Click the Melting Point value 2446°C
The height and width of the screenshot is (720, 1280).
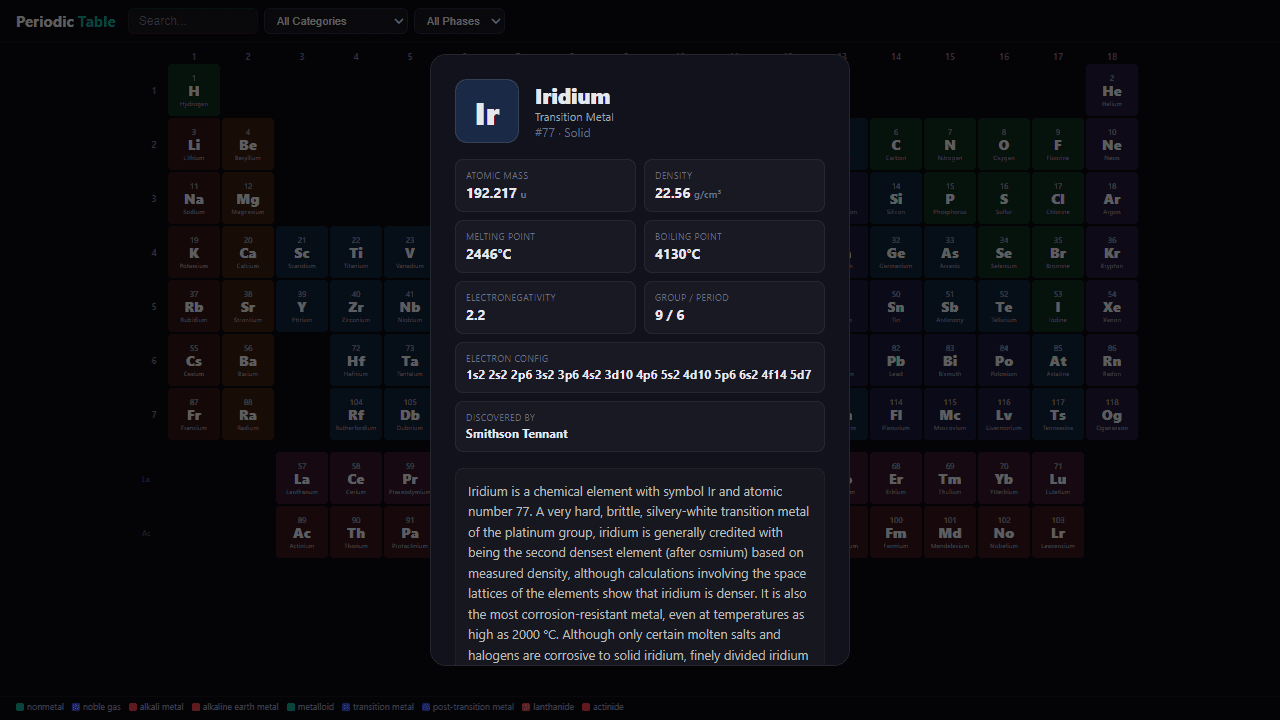tap(488, 254)
